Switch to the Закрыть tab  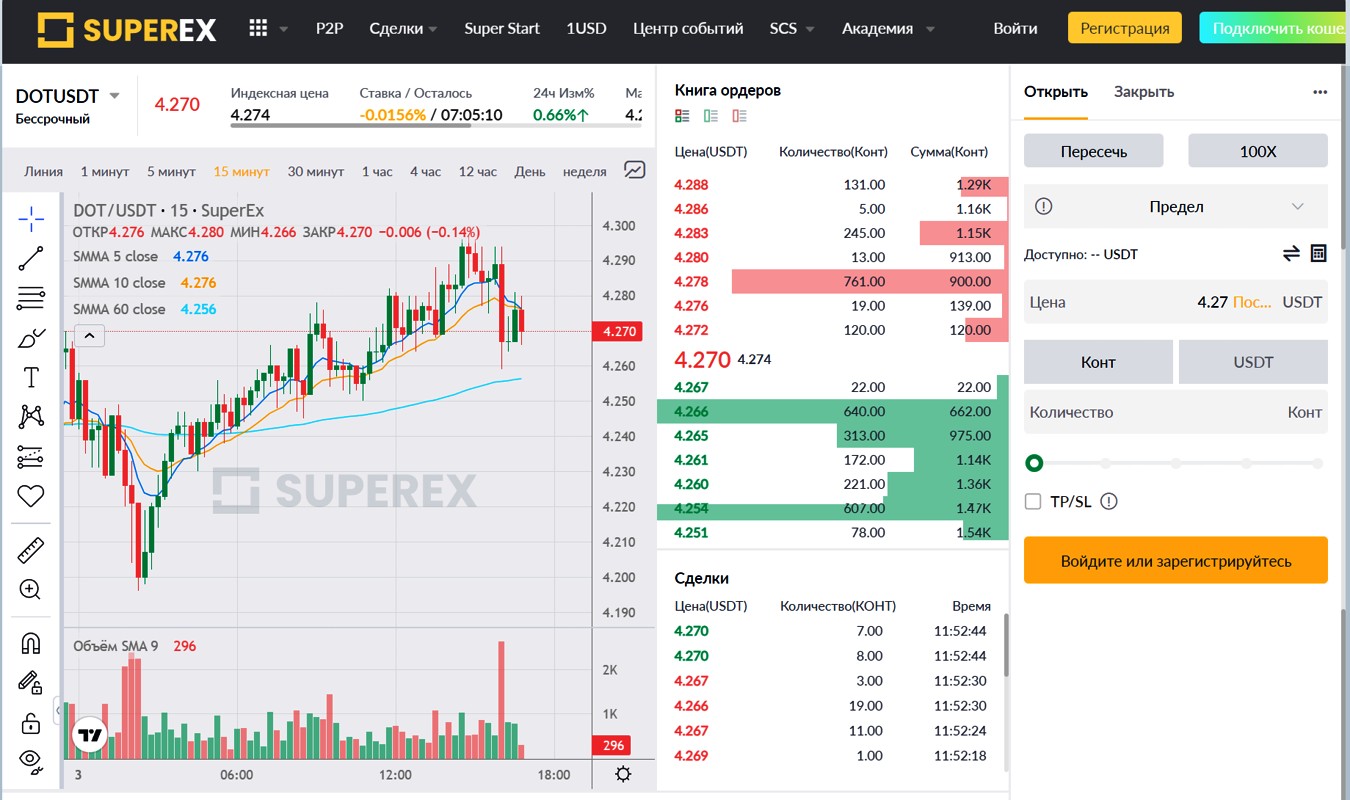[1144, 92]
